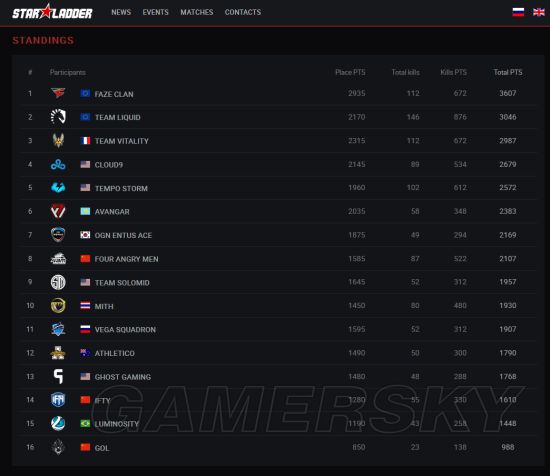Click the Tempo Storm logo
550x476 pixels.
click(x=58, y=188)
